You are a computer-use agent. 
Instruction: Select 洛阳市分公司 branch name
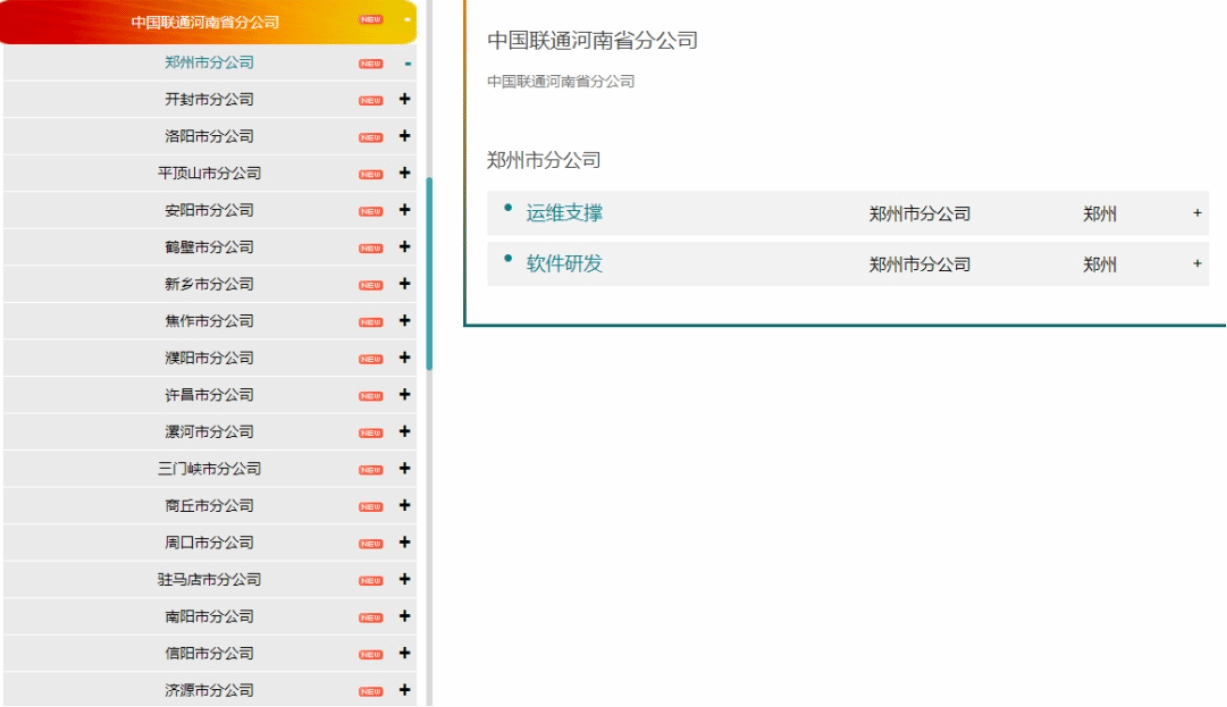tap(209, 136)
